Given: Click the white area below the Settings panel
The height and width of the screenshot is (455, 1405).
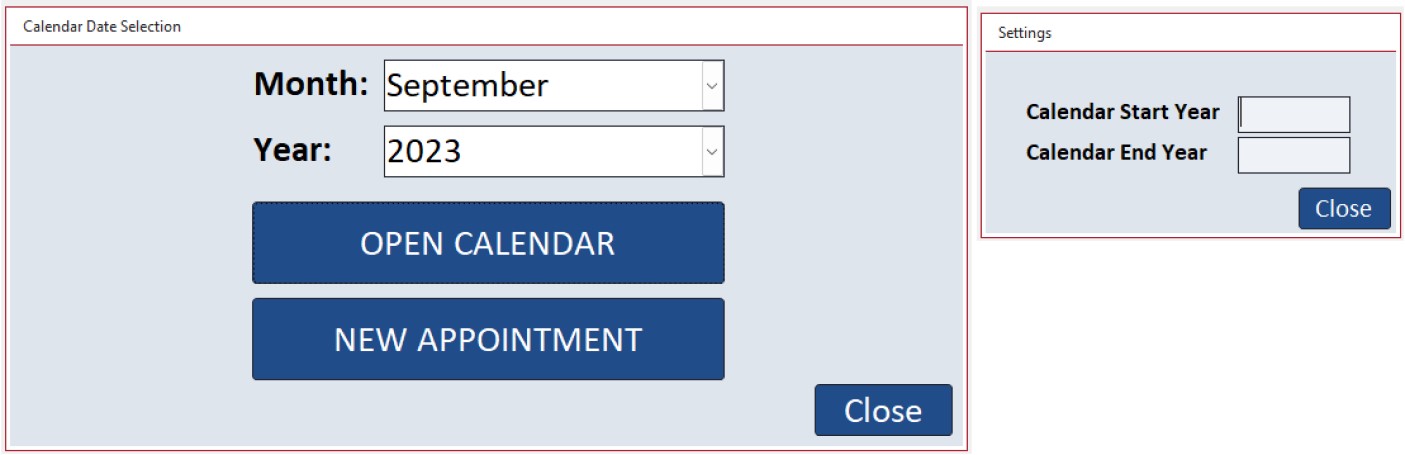Looking at the screenshot, I should (1190, 340).
